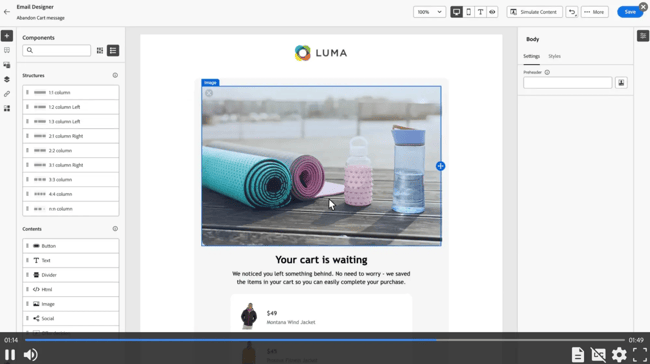Screen dimensions: 650x364
Task: Select the Montana Wind Jacket product image
Action: pos(249,316)
